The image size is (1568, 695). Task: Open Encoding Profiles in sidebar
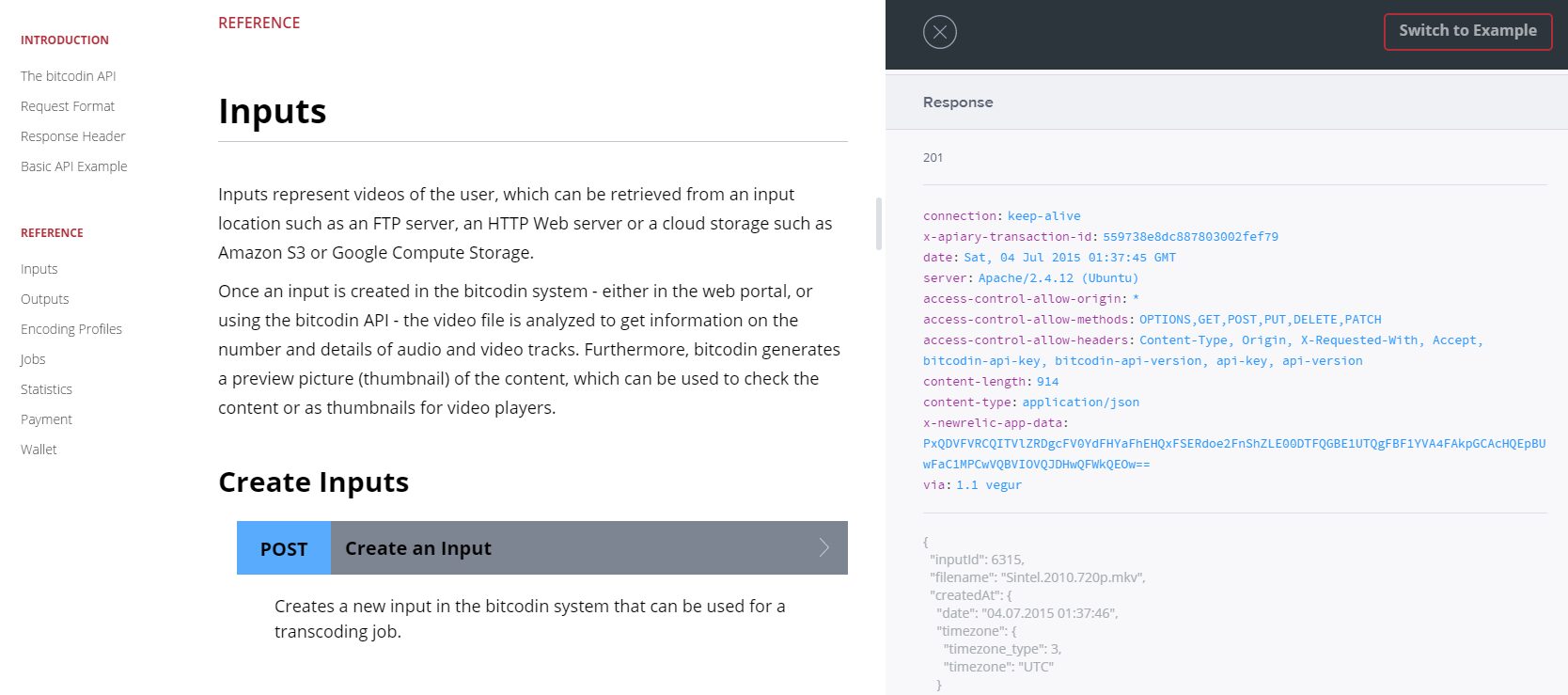71,329
